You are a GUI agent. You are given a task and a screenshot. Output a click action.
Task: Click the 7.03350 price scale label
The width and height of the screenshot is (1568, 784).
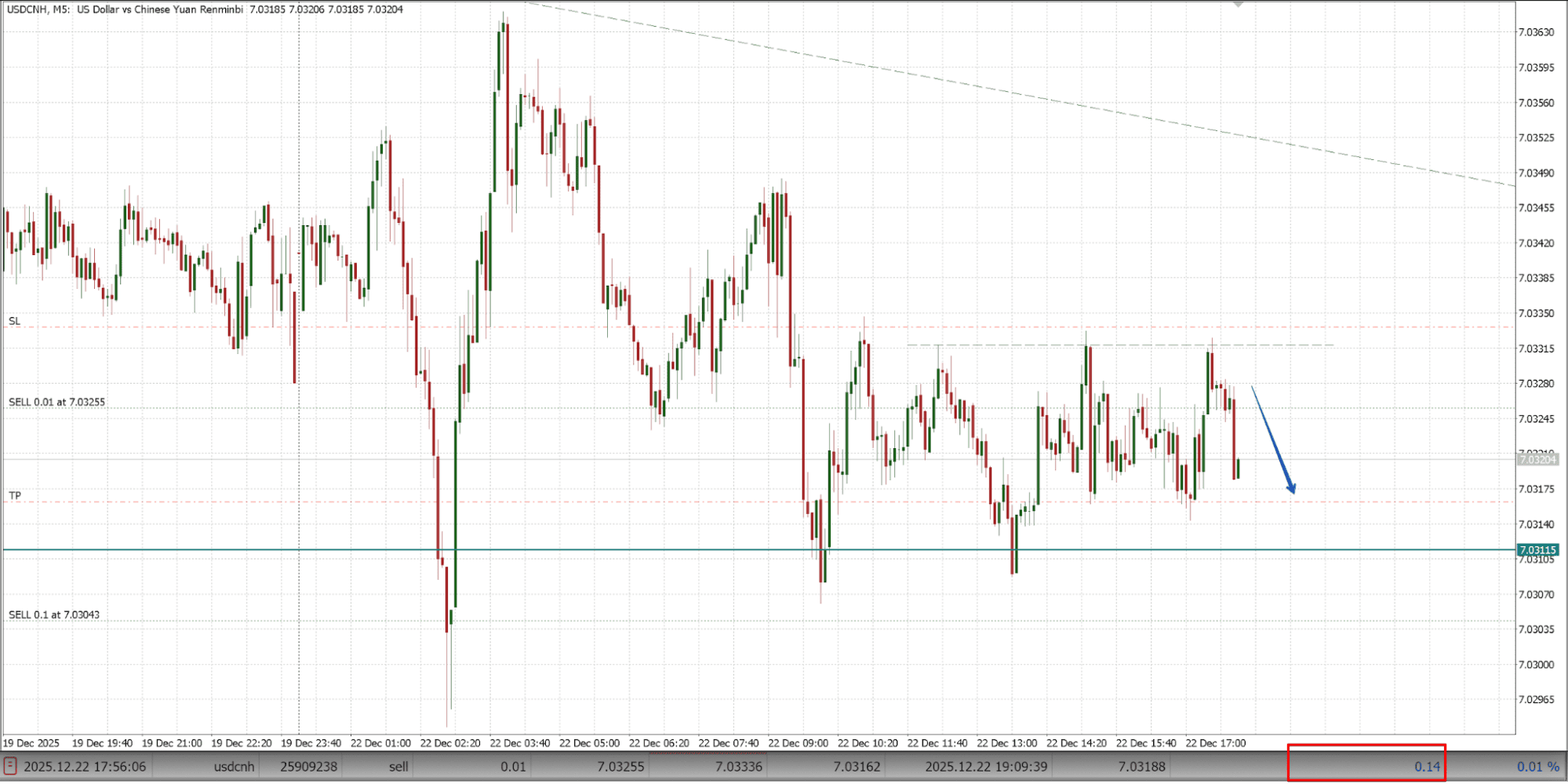click(x=1536, y=313)
